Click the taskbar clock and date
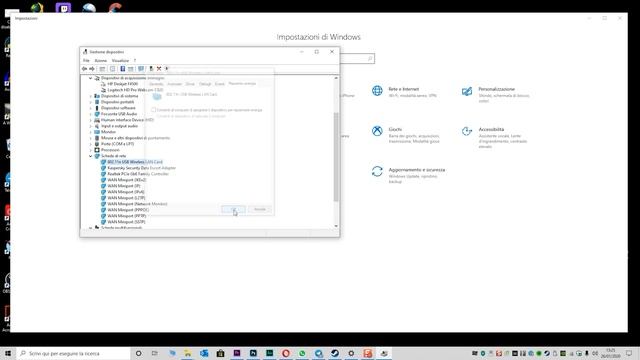Image resolution: width=640 pixels, height=360 pixels. point(611,353)
